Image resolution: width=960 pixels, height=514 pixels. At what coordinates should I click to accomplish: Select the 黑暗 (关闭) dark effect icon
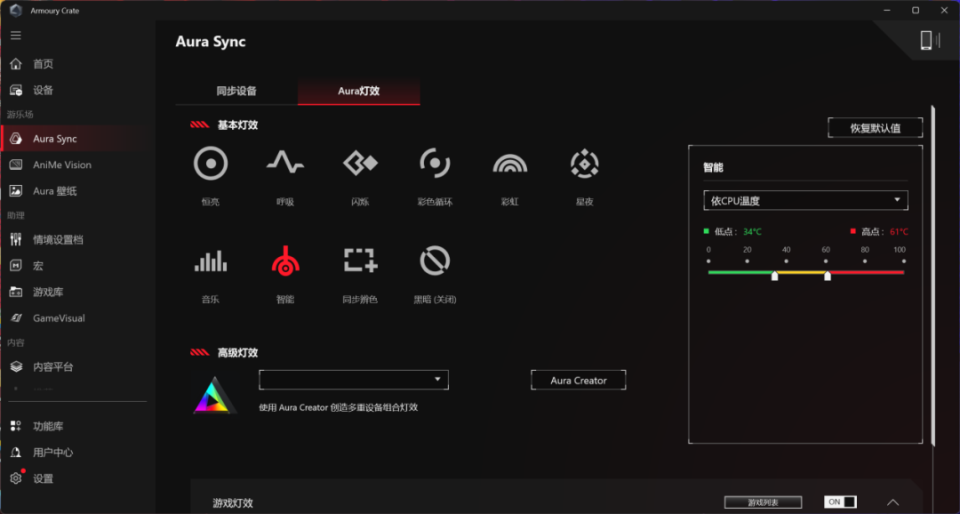435,261
